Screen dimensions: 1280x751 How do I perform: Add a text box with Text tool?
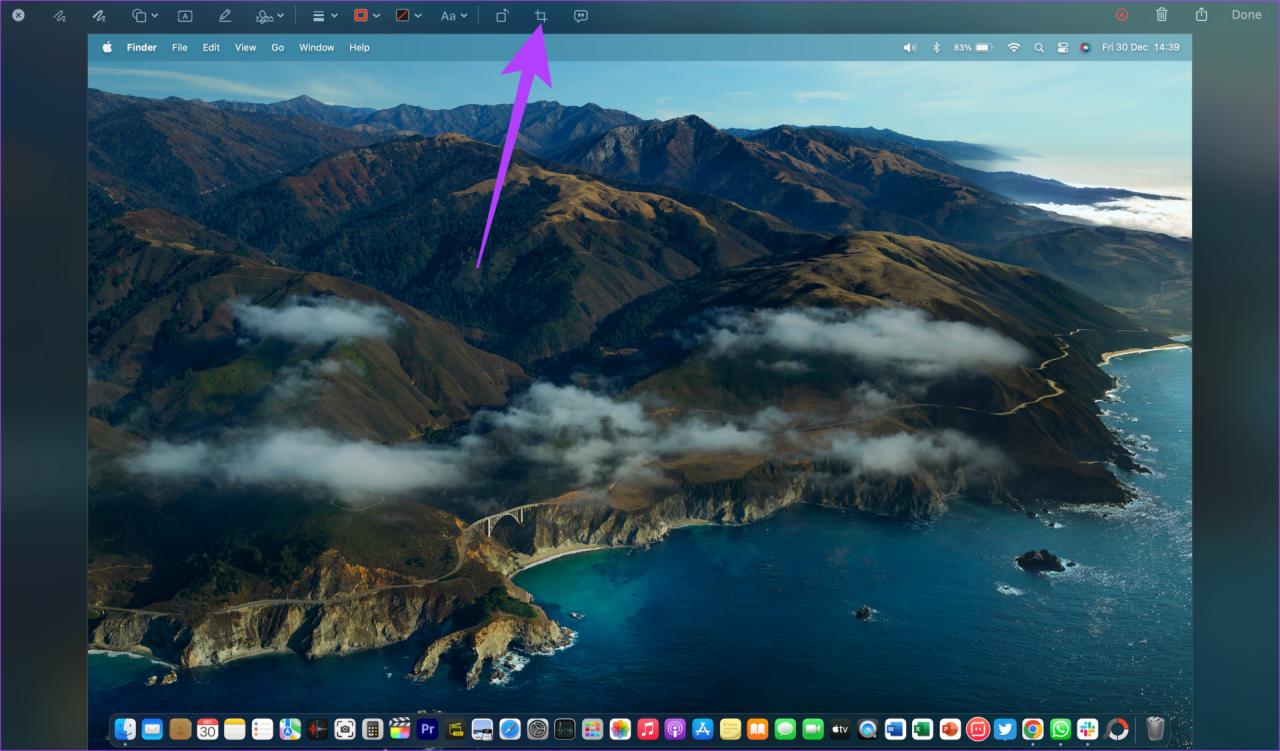[185, 16]
